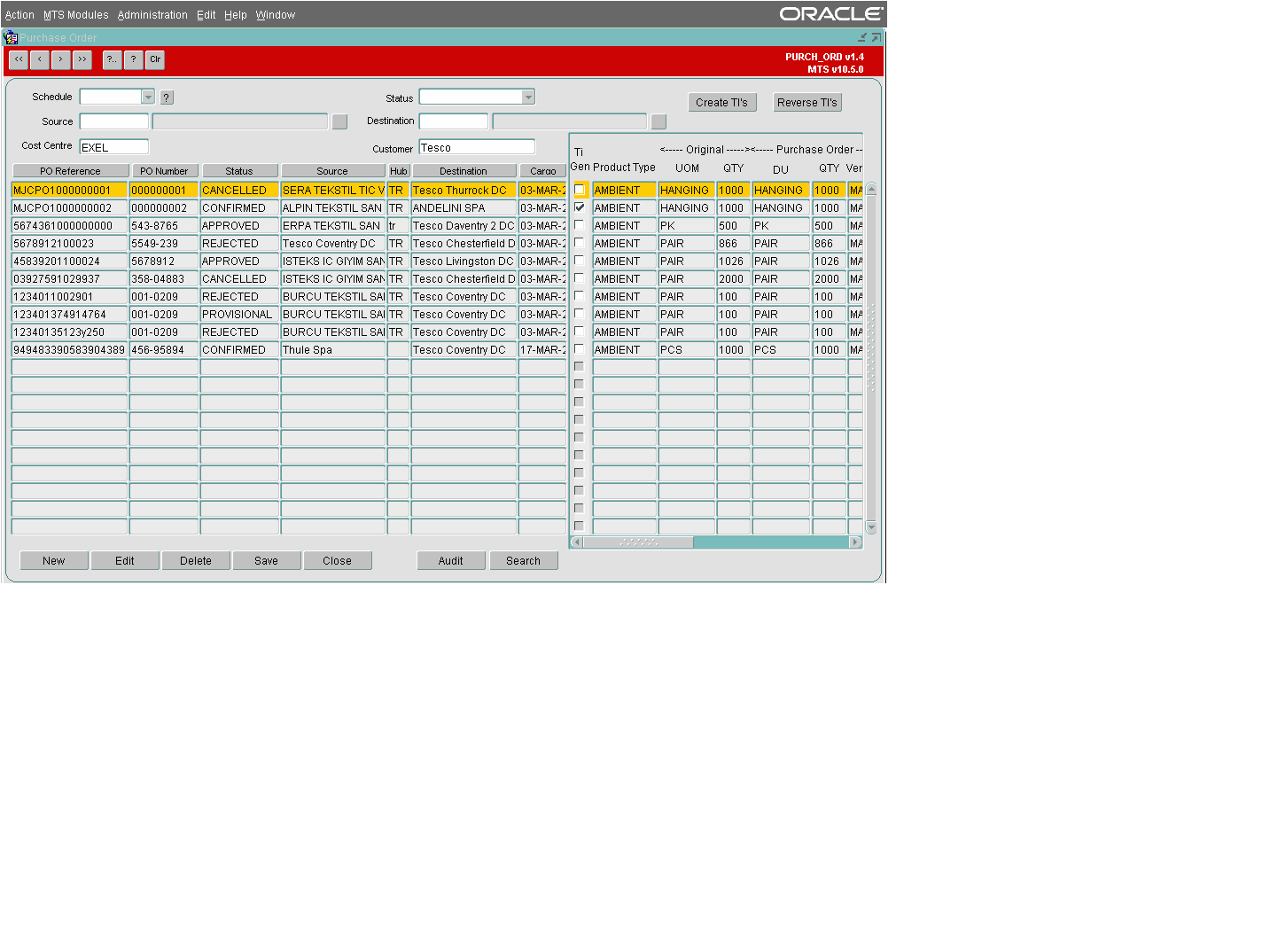Viewport: 1270px width, 952px height.
Task: Click the '?..' enter query toolbar button
Action: click(112, 59)
